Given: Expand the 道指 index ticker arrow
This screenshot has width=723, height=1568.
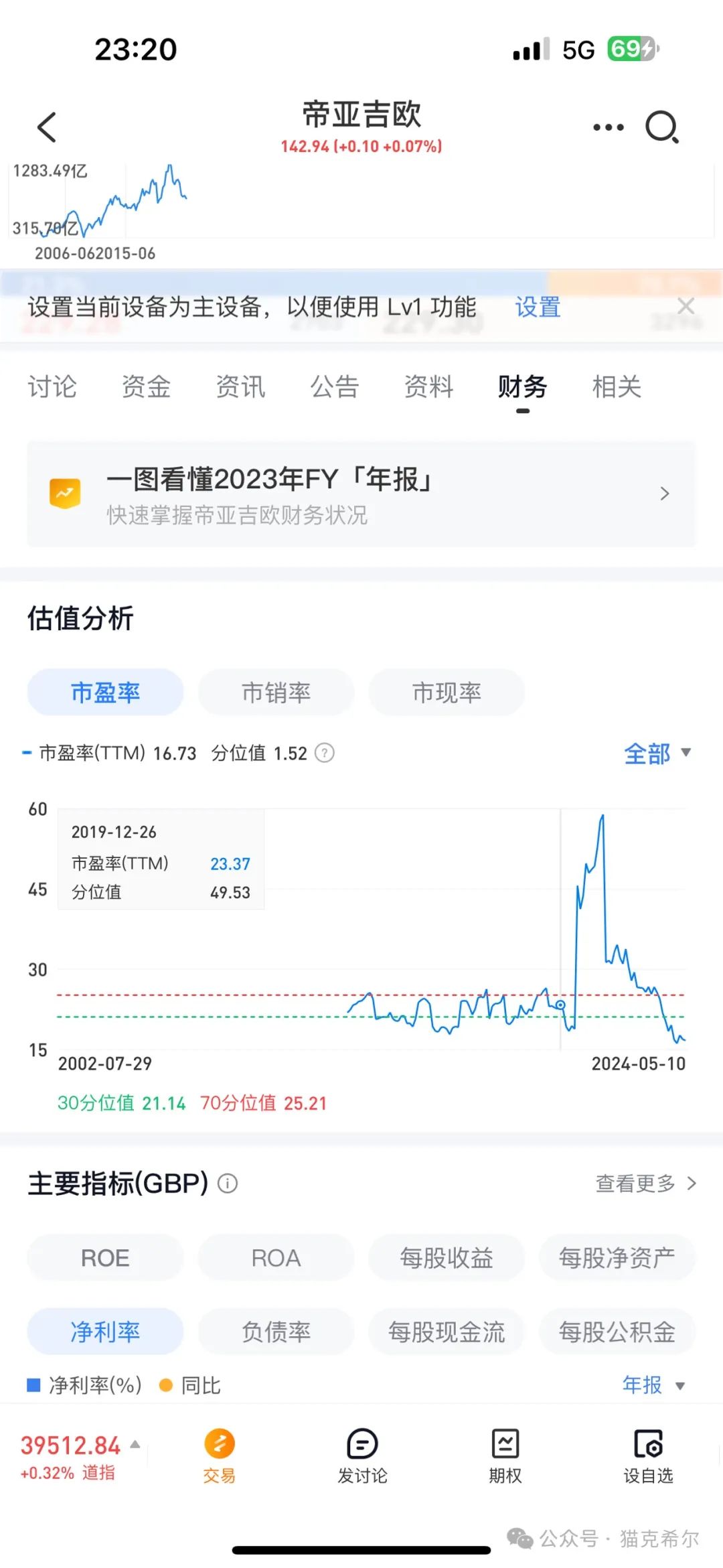Looking at the screenshot, I should coord(135,1445).
